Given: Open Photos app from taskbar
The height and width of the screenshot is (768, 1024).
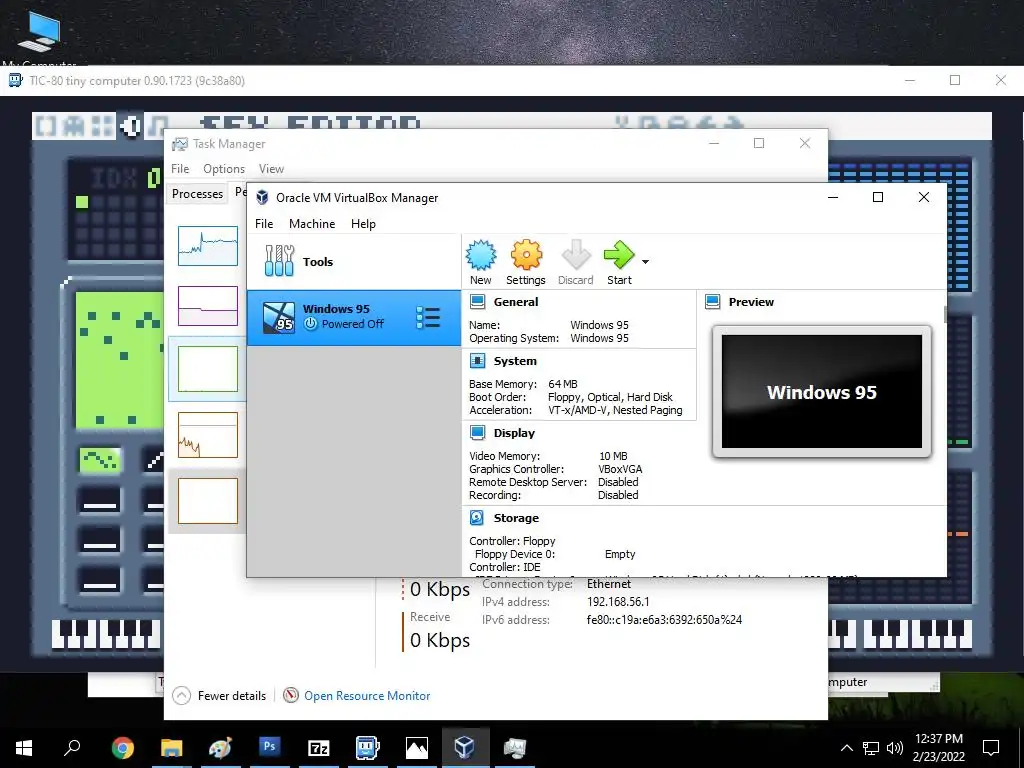Looking at the screenshot, I should [x=417, y=748].
